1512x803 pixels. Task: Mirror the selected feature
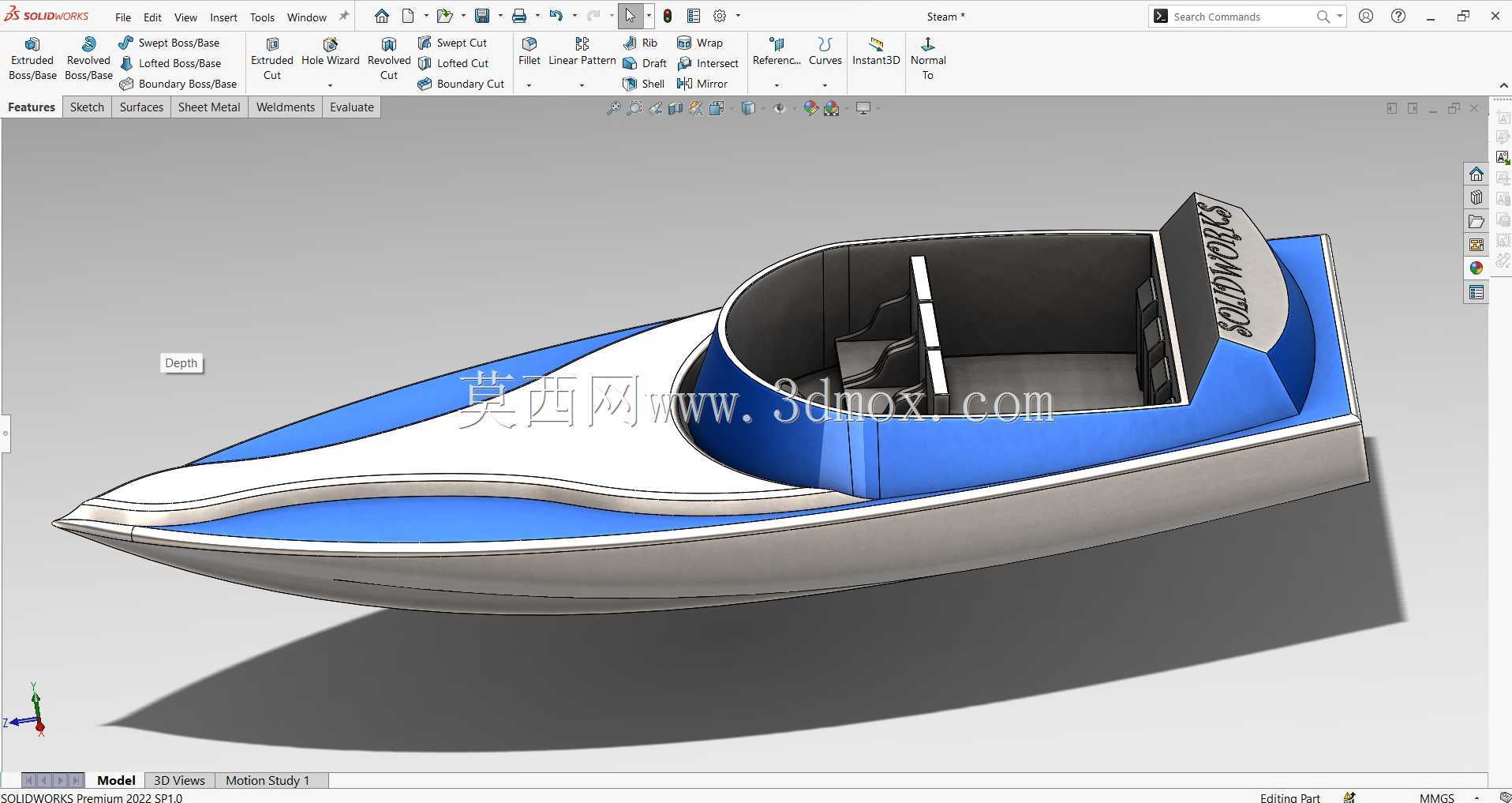point(702,84)
